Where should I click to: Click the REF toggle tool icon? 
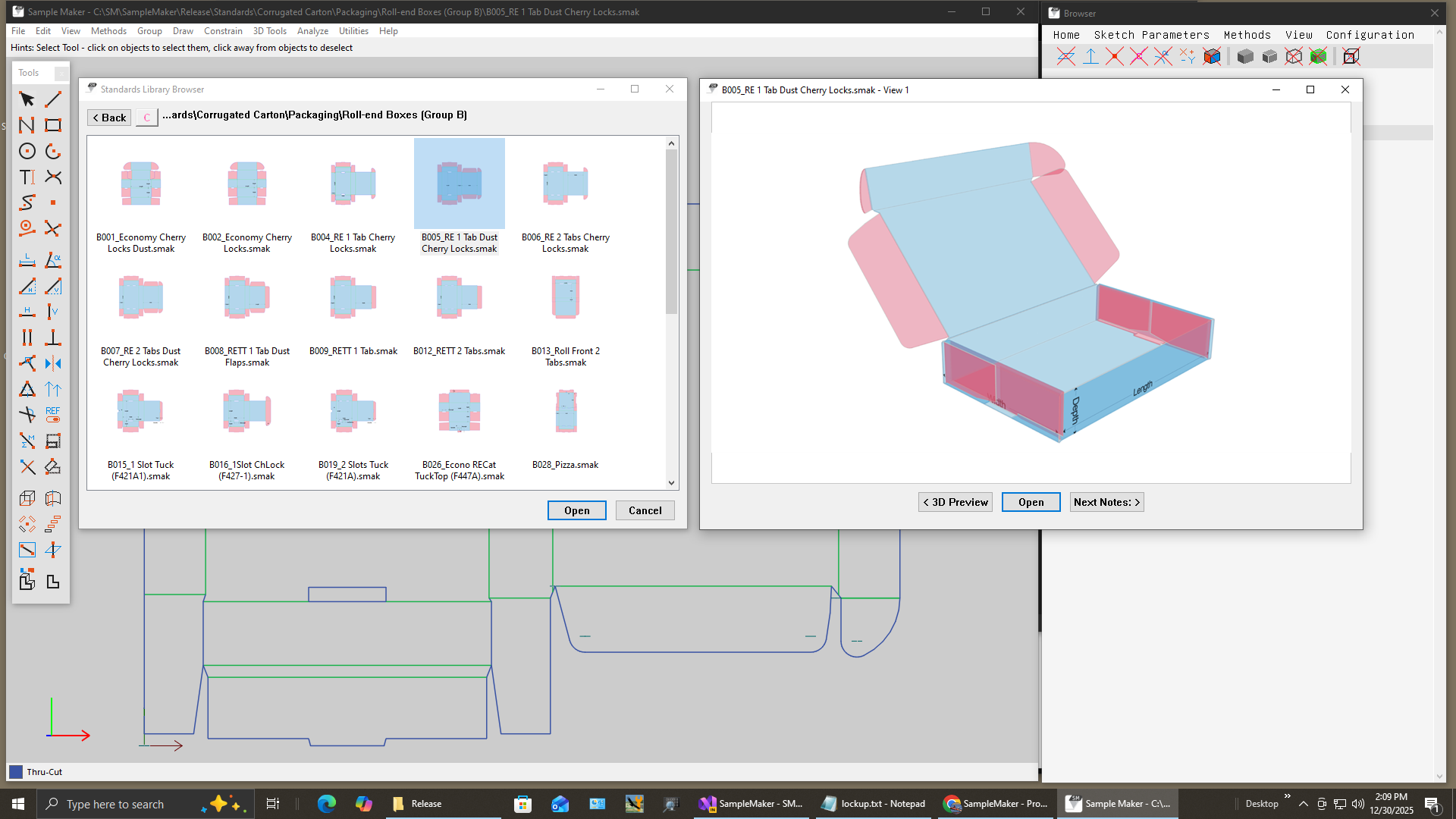tap(53, 414)
